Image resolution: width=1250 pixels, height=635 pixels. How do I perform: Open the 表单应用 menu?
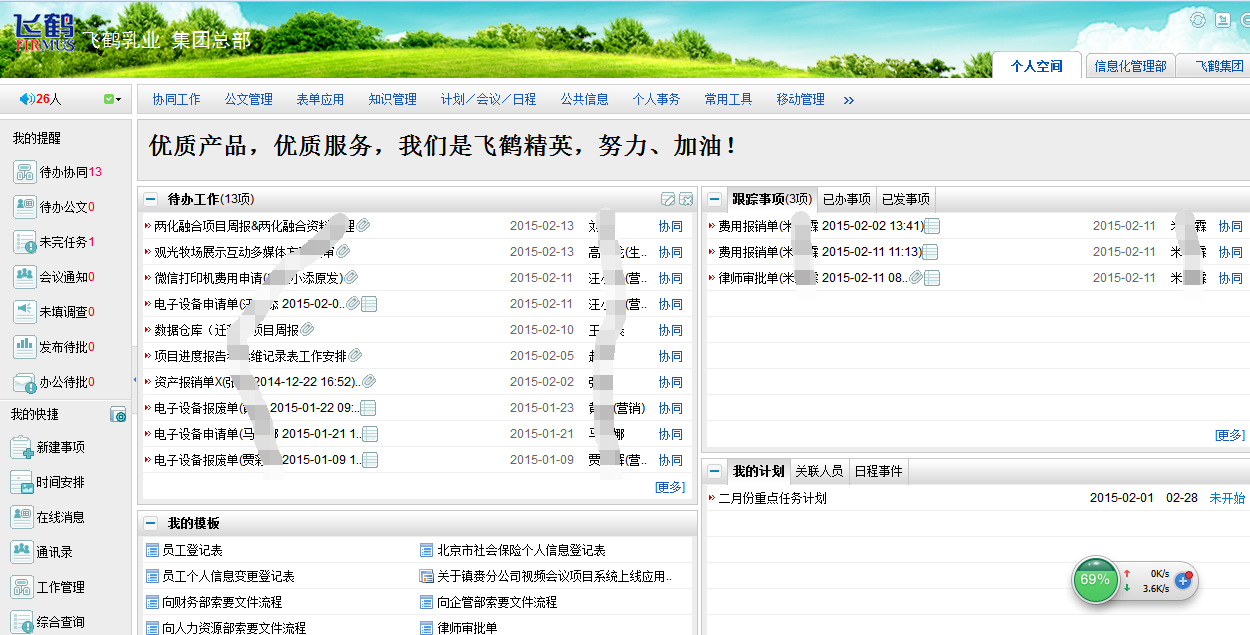[x=320, y=99]
